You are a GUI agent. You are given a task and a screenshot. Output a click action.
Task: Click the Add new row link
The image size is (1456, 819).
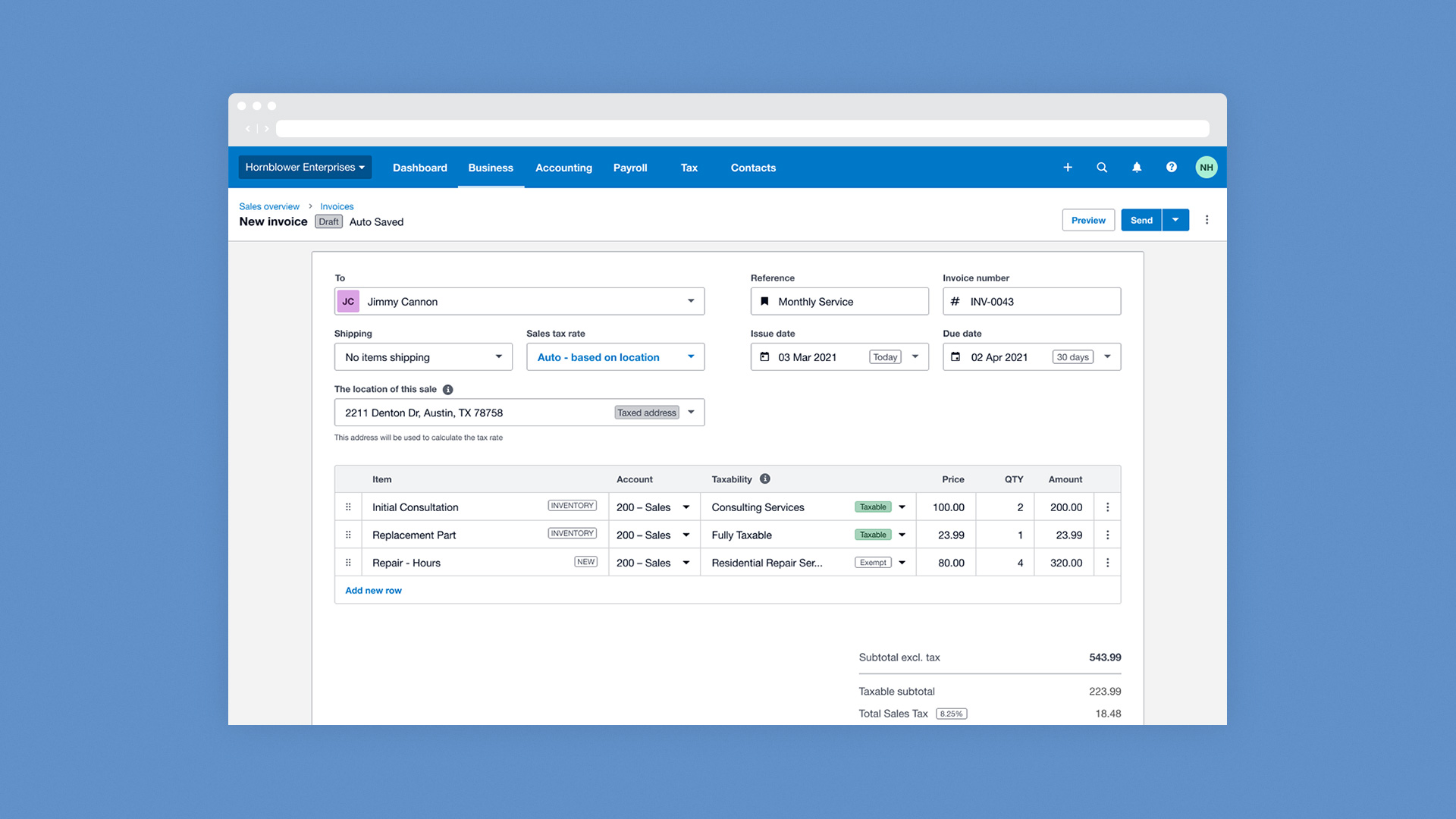pyautogui.click(x=373, y=590)
